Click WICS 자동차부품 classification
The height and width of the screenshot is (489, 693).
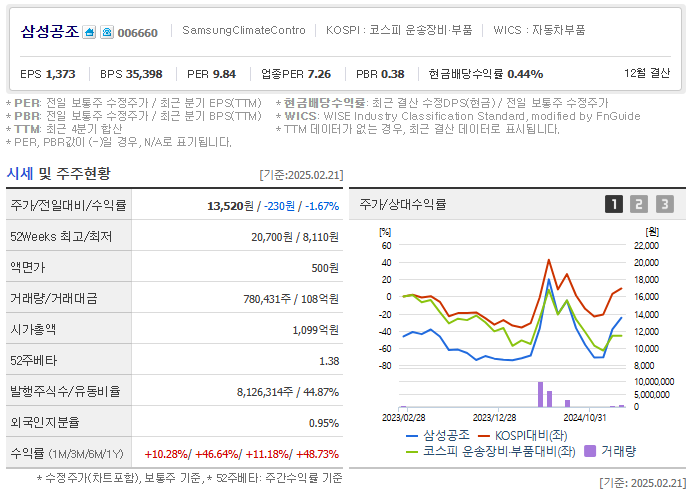click(539, 30)
